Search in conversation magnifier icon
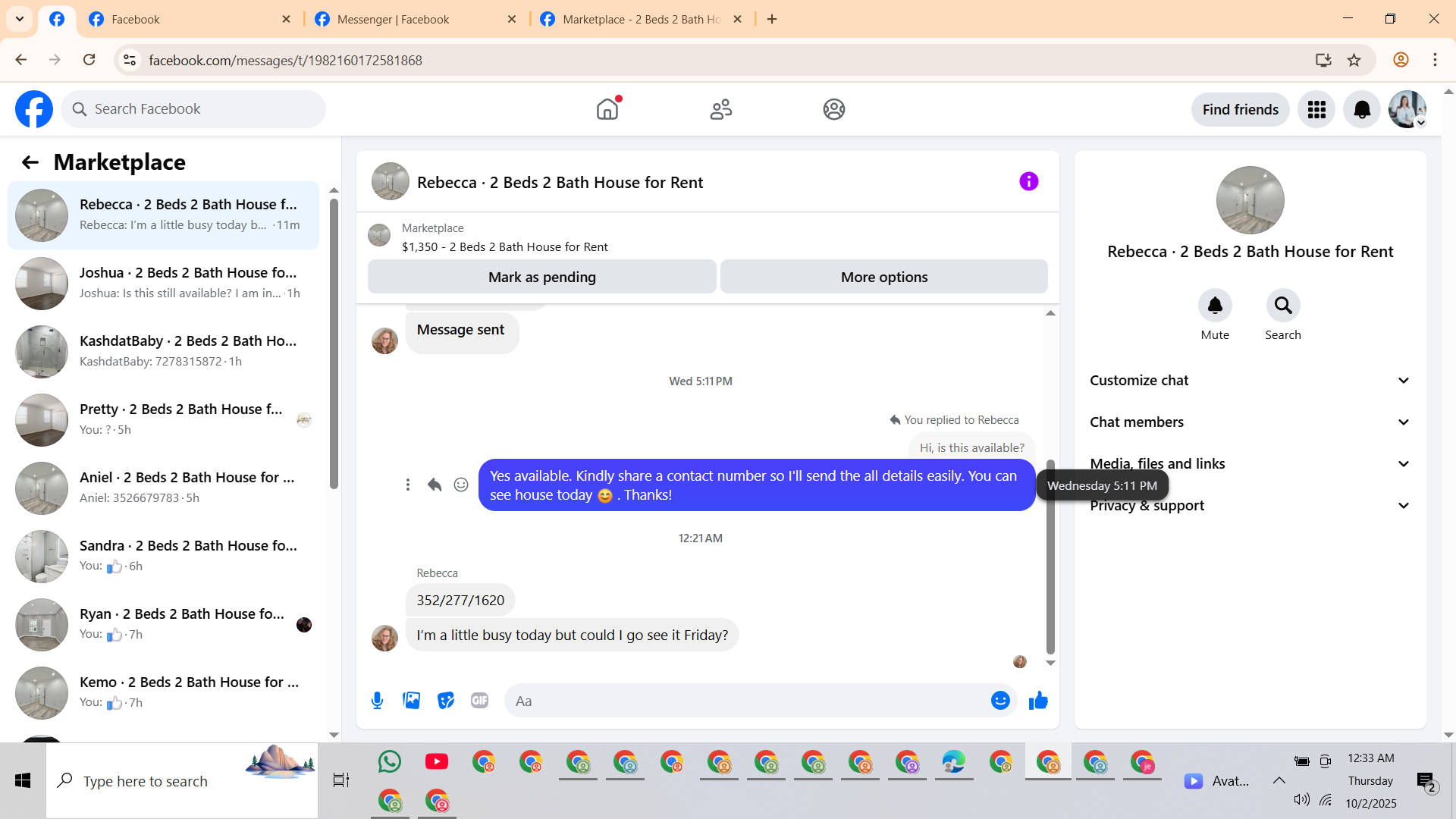 (x=1282, y=306)
